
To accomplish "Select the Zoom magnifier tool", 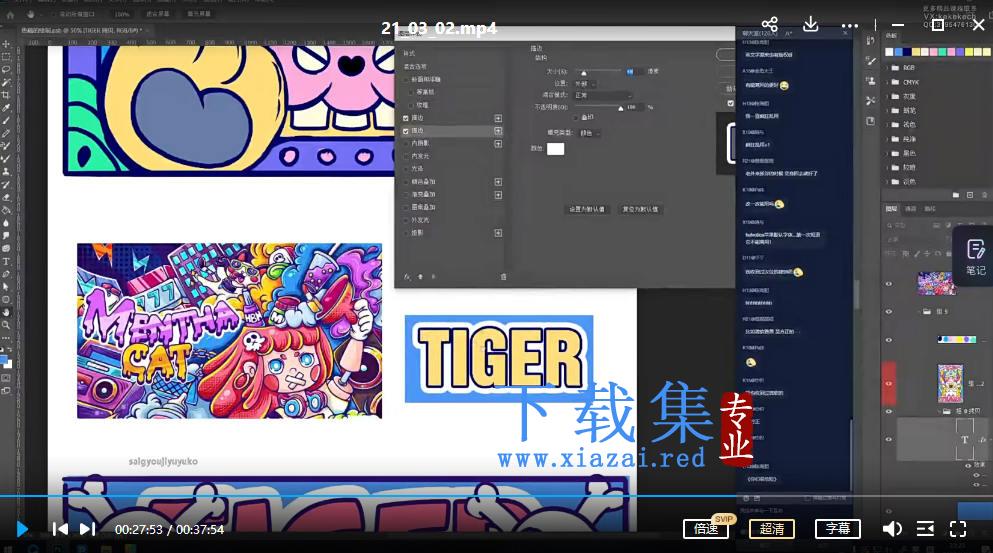I will pyautogui.click(x=6, y=325).
